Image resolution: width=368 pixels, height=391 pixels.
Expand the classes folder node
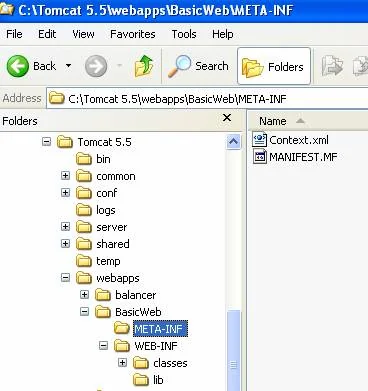tap(122, 363)
